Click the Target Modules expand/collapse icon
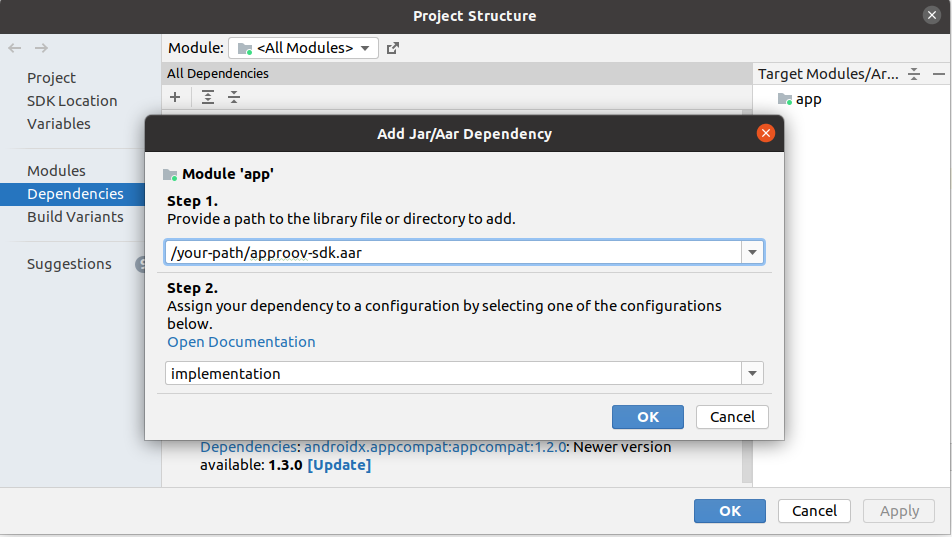The width and height of the screenshot is (952, 537). [x=914, y=74]
